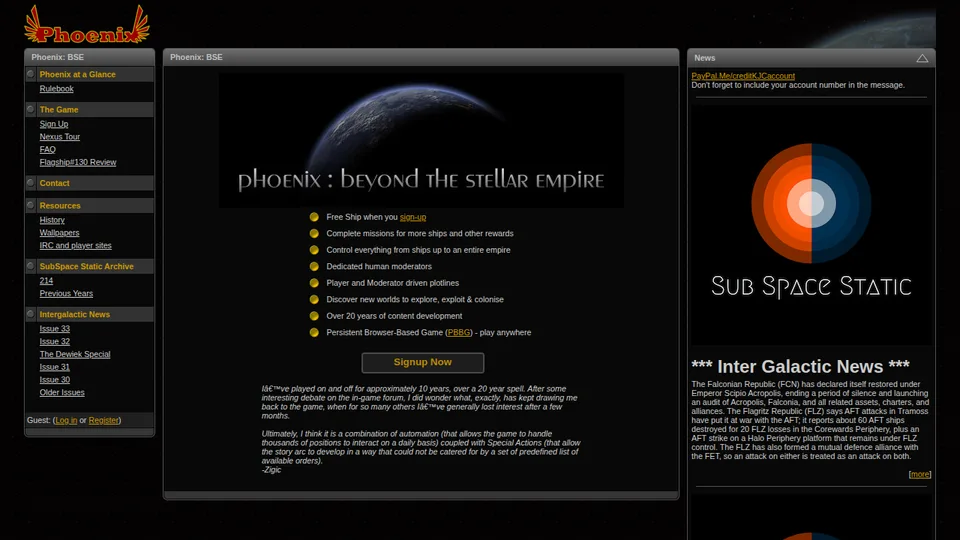The width and height of the screenshot is (960, 540).
Task: Open the Wallpapers link
Action: click(59, 233)
